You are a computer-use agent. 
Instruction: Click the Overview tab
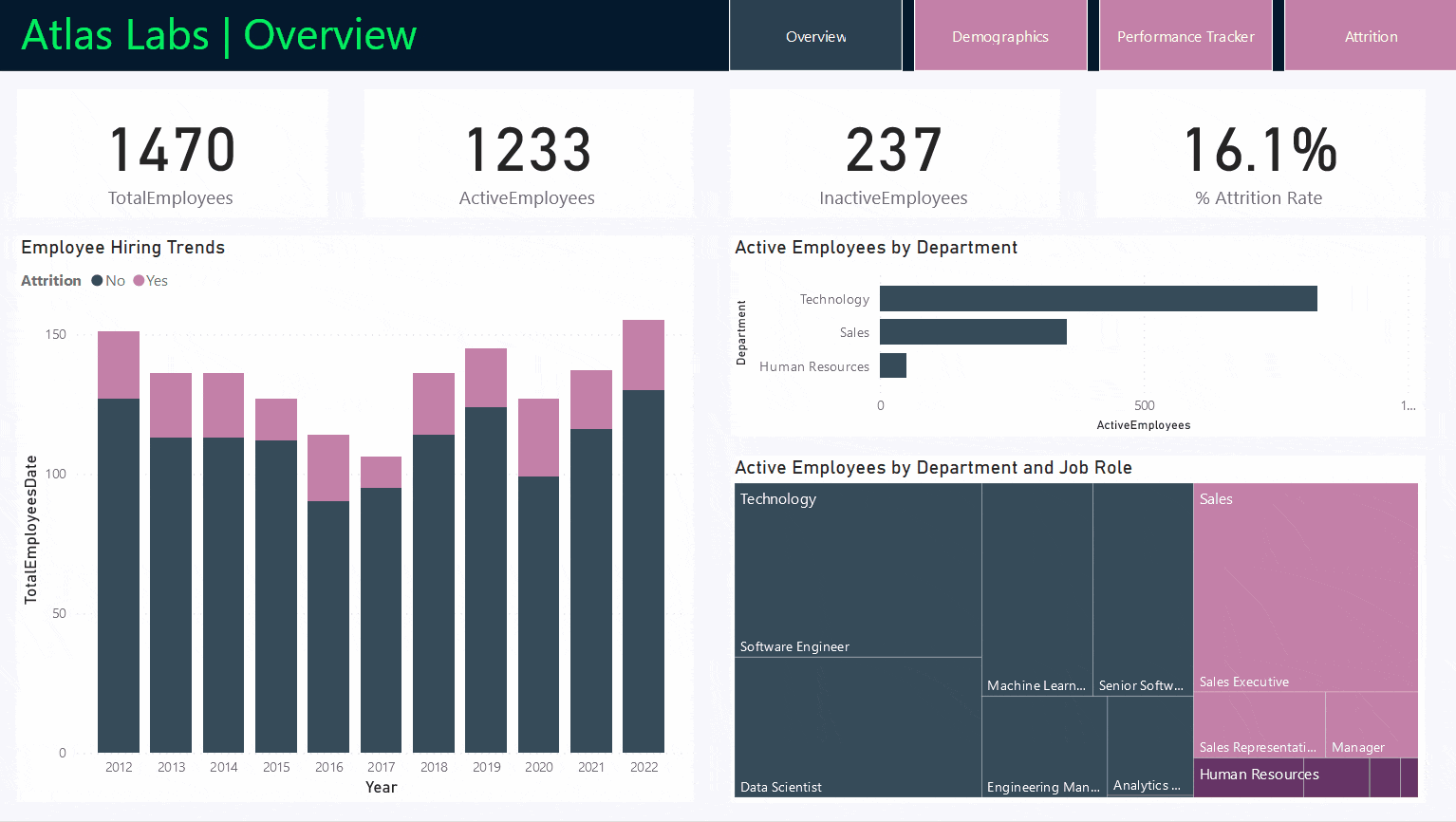tap(814, 35)
